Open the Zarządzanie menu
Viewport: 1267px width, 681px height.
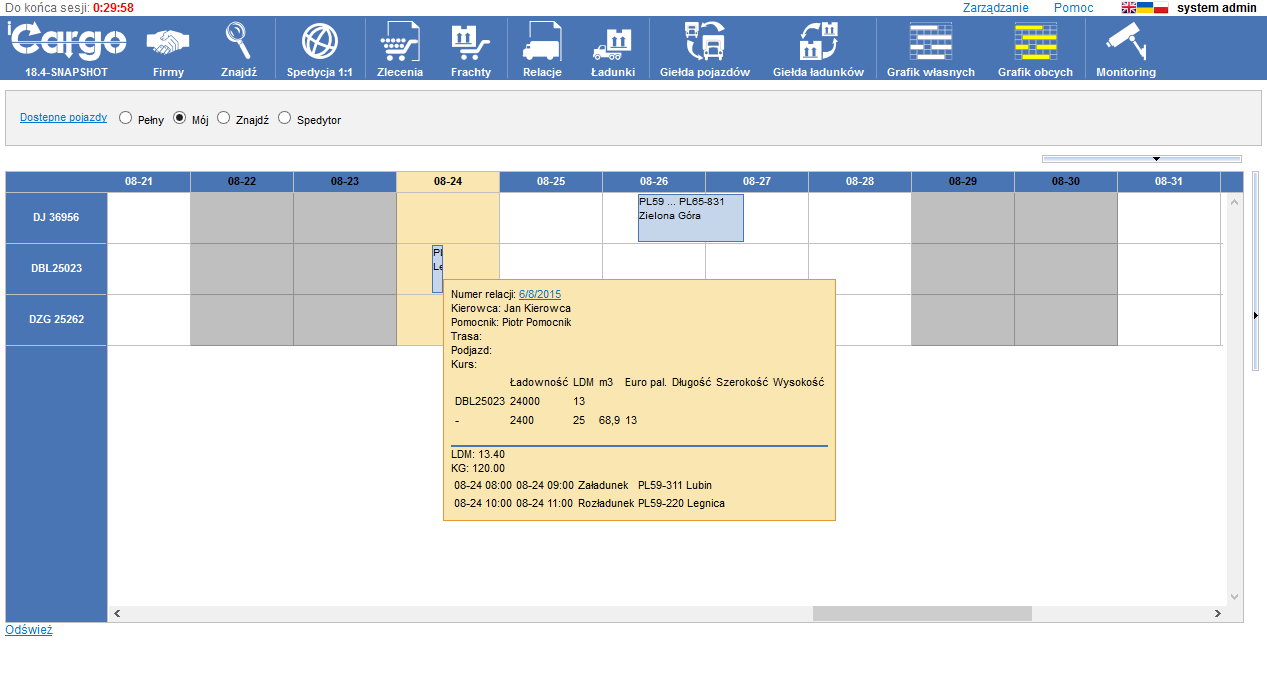tap(995, 8)
